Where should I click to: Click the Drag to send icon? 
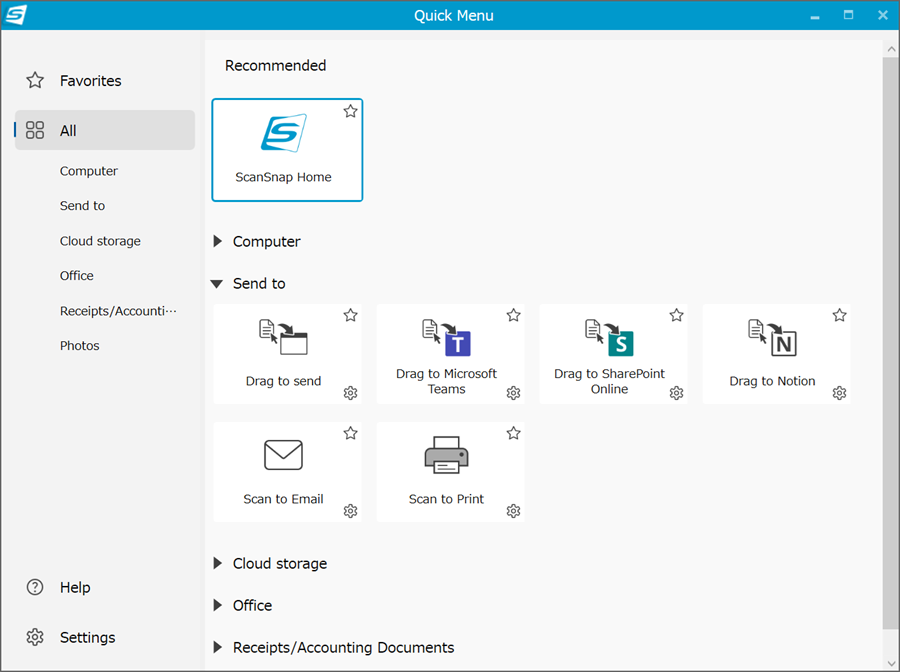(284, 337)
